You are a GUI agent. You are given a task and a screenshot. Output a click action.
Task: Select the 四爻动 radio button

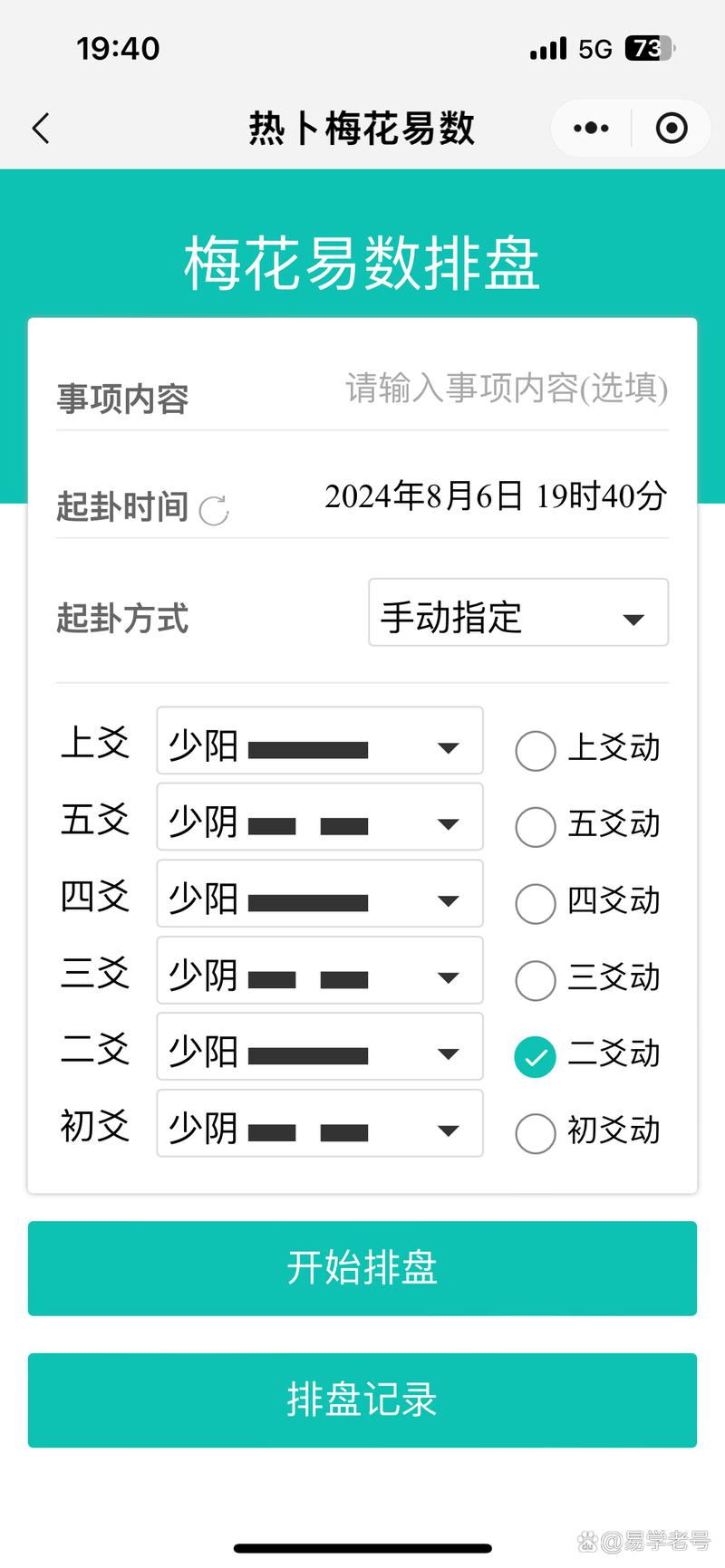(x=535, y=903)
